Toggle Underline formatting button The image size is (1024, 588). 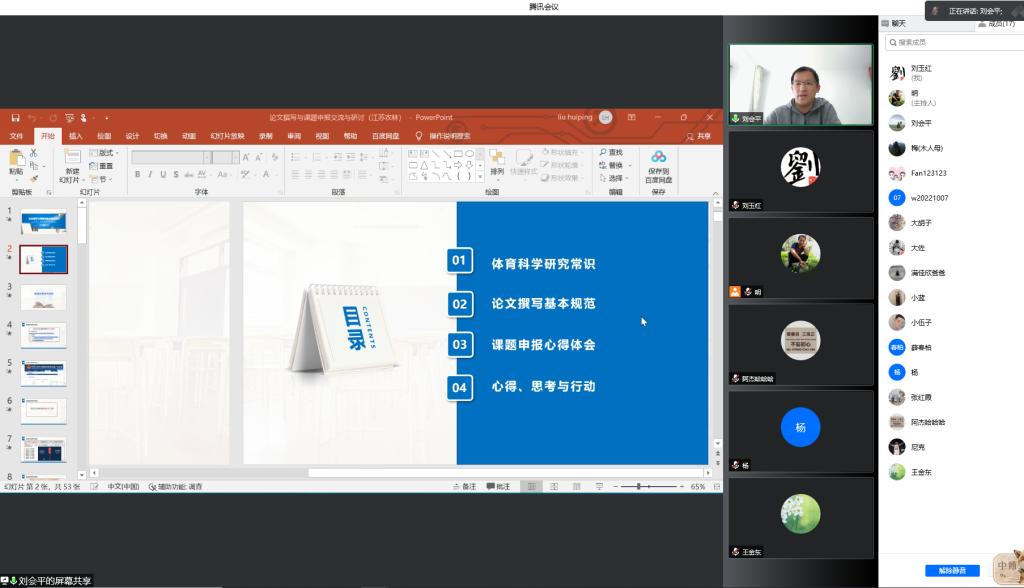pos(163,174)
